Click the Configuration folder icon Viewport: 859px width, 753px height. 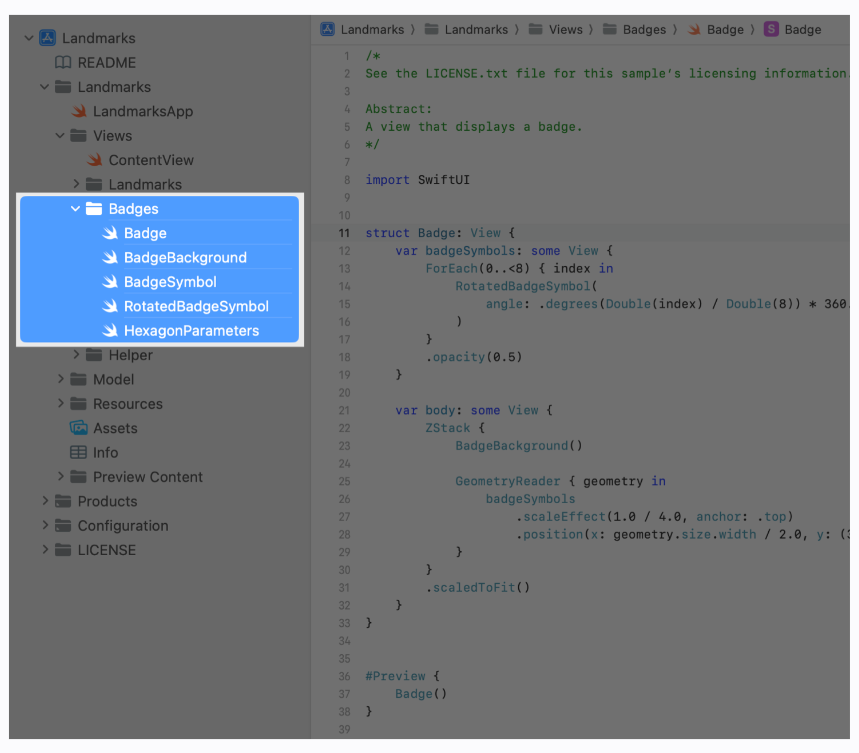(x=63, y=526)
